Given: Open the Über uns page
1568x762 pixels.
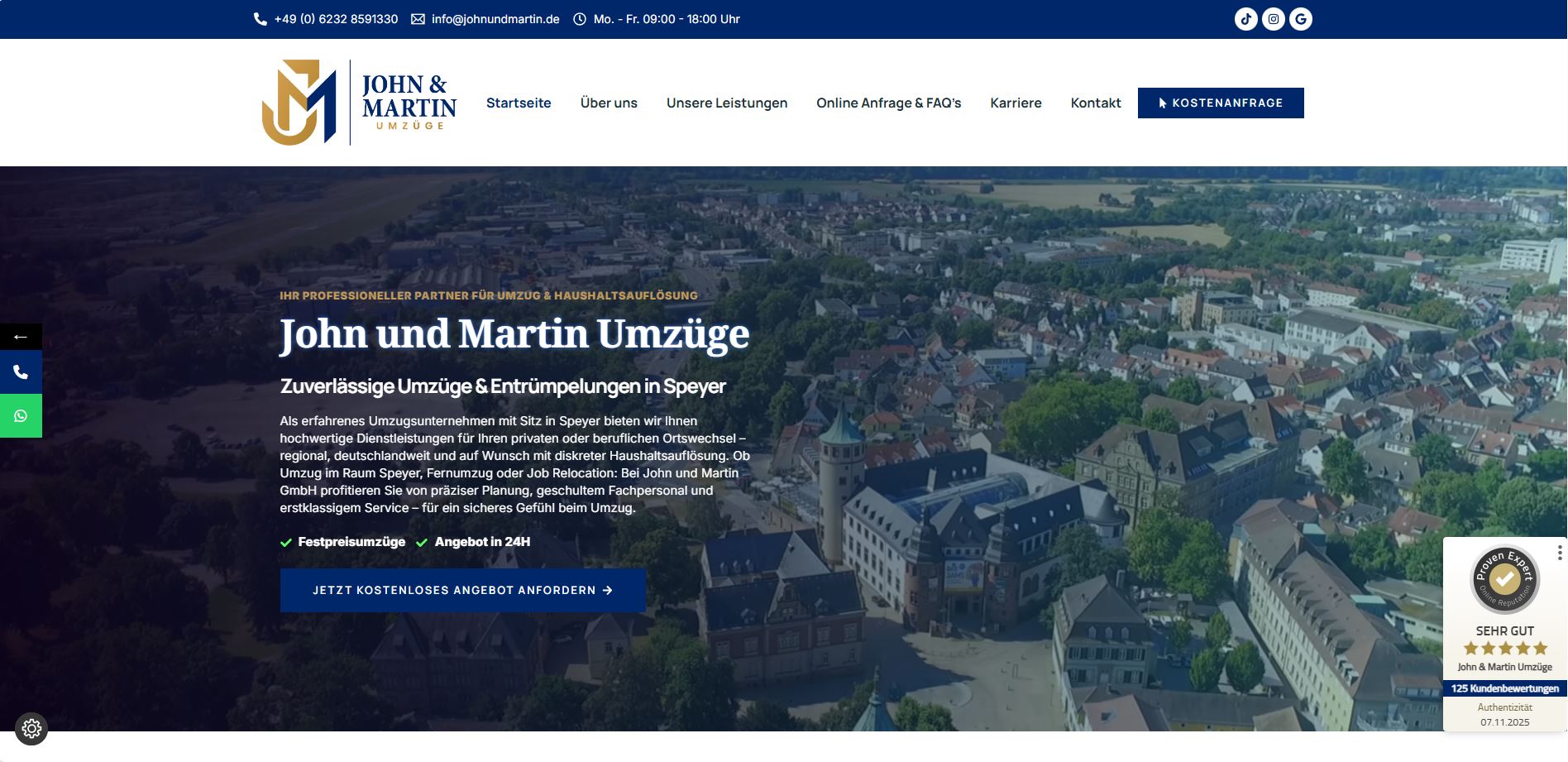Looking at the screenshot, I should coord(609,103).
